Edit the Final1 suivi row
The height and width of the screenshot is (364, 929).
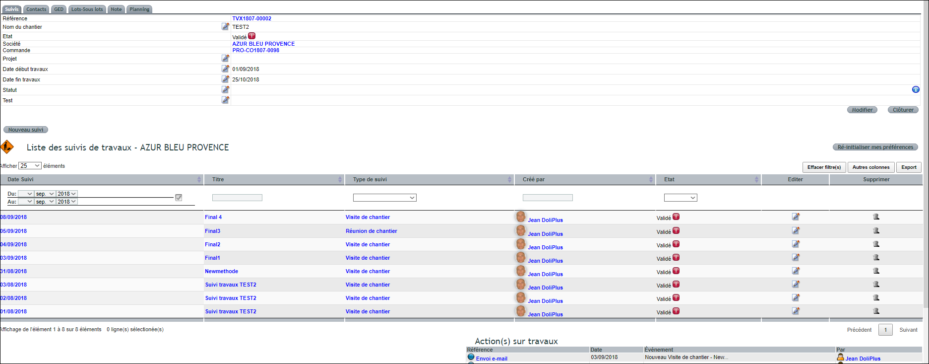[x=796, y=257]
